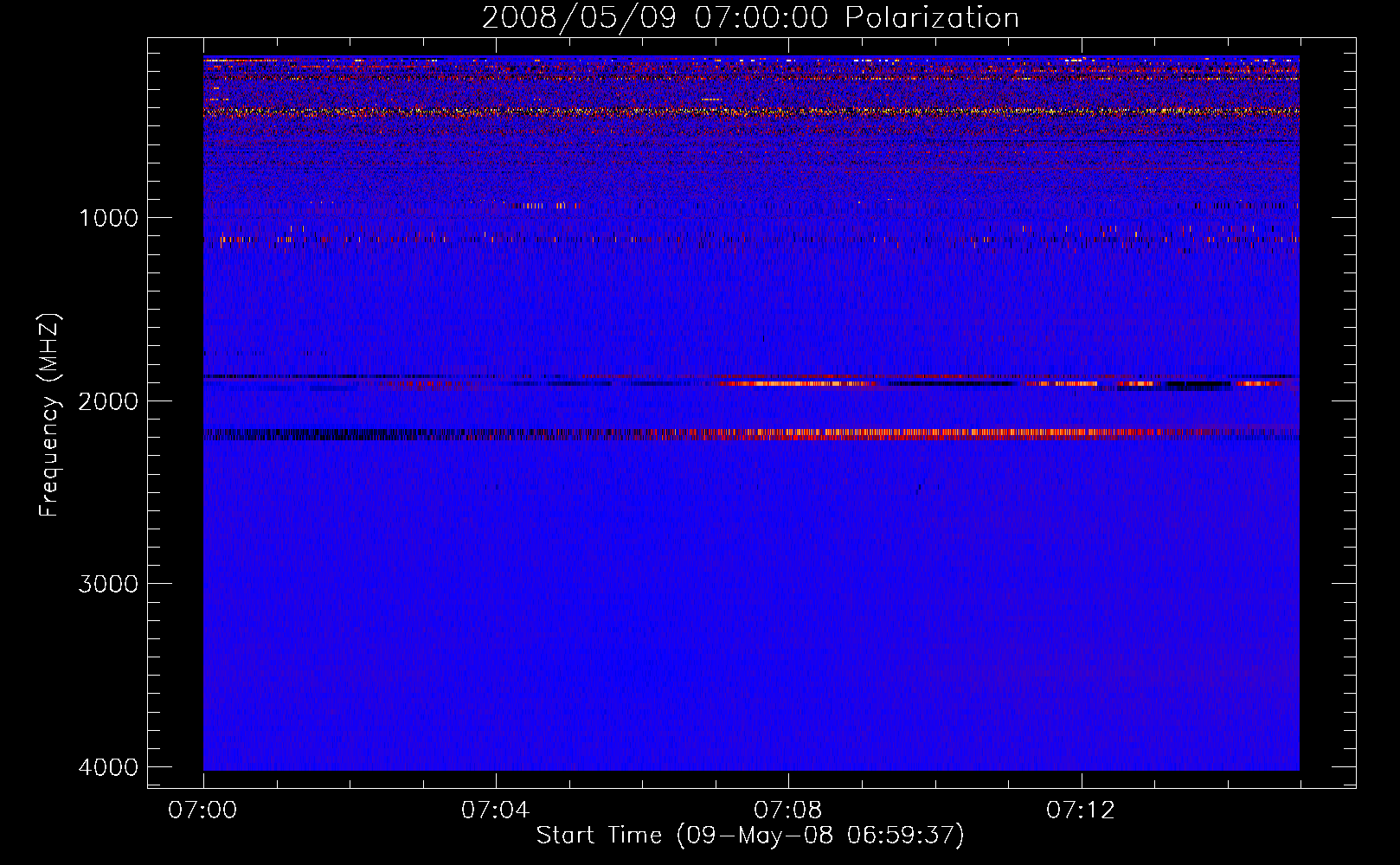Click the 07:08 time tick label
Viewport: 1400px width, 865px height.
point(788,811)
